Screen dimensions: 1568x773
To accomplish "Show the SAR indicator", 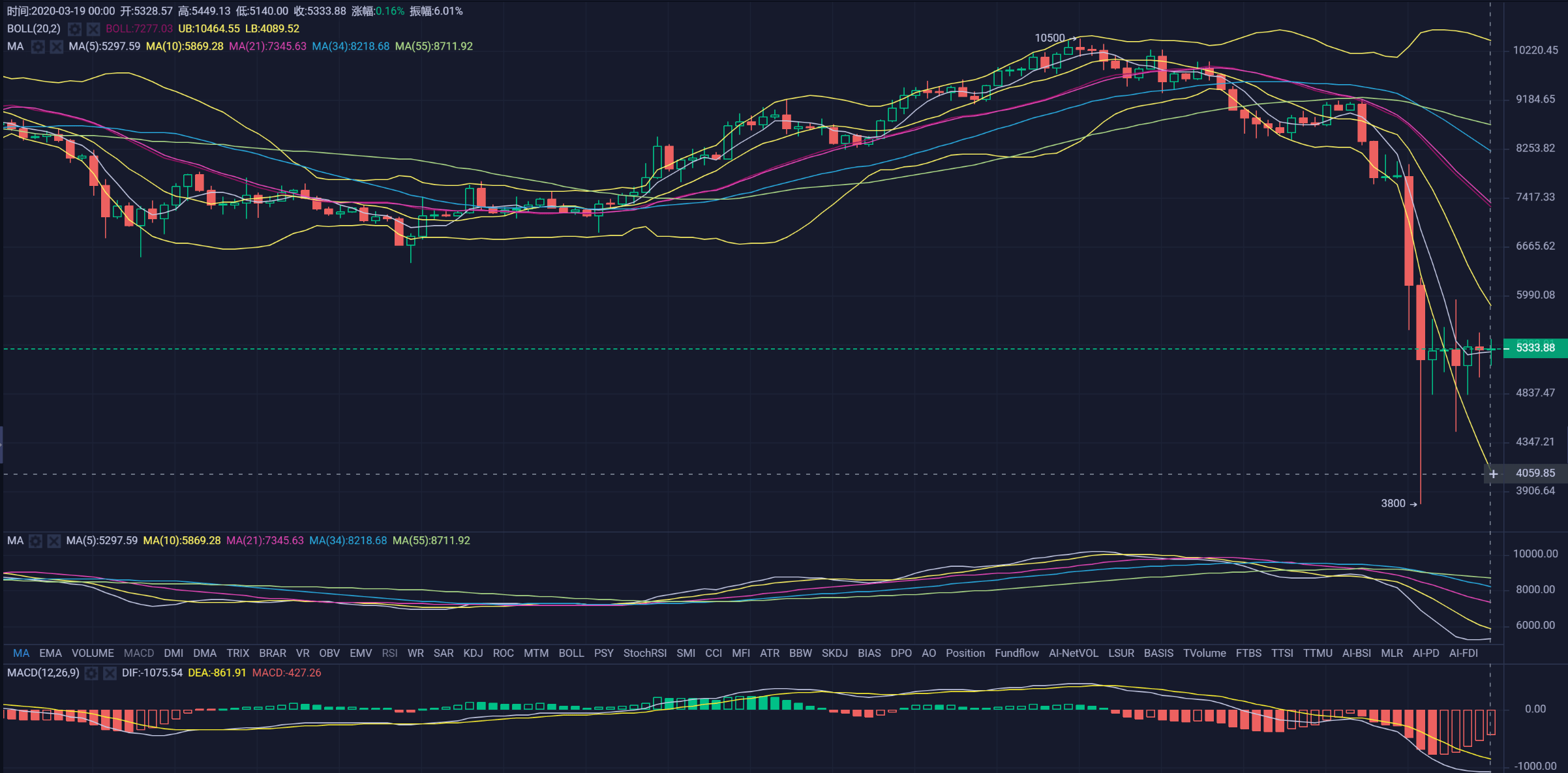I will 444,653.
